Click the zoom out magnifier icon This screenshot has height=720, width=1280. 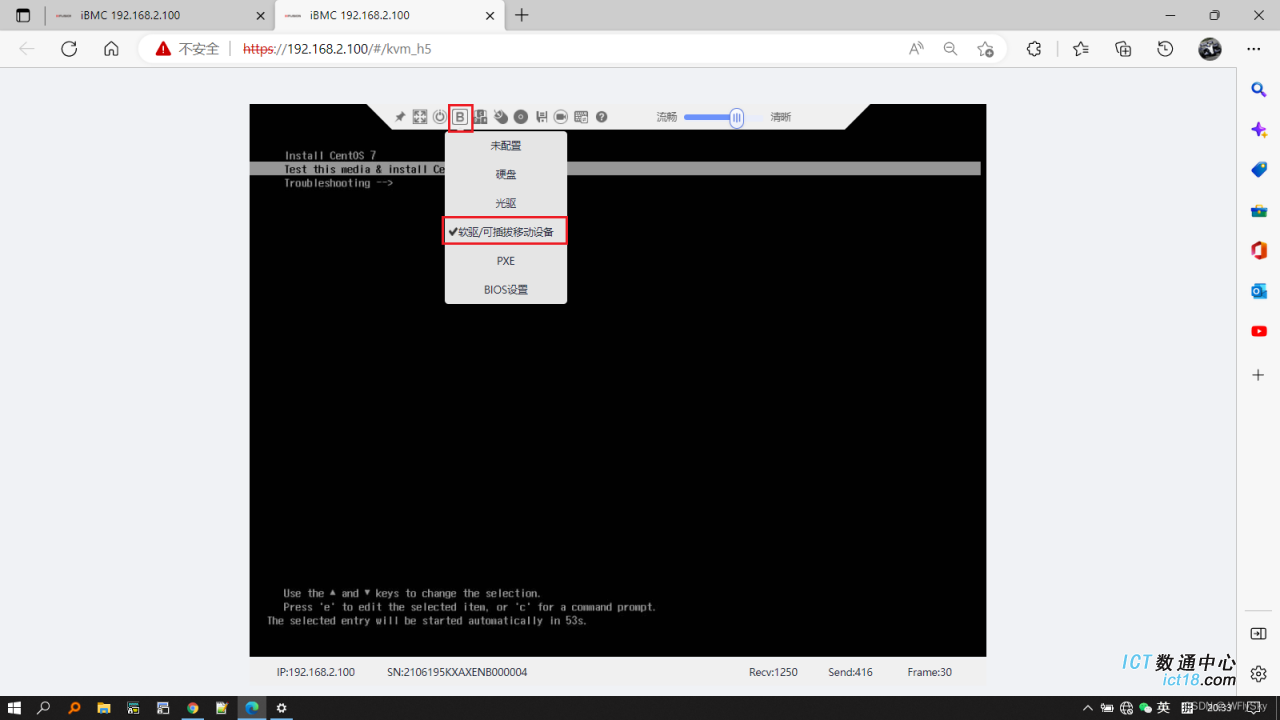tap(951, 48)
